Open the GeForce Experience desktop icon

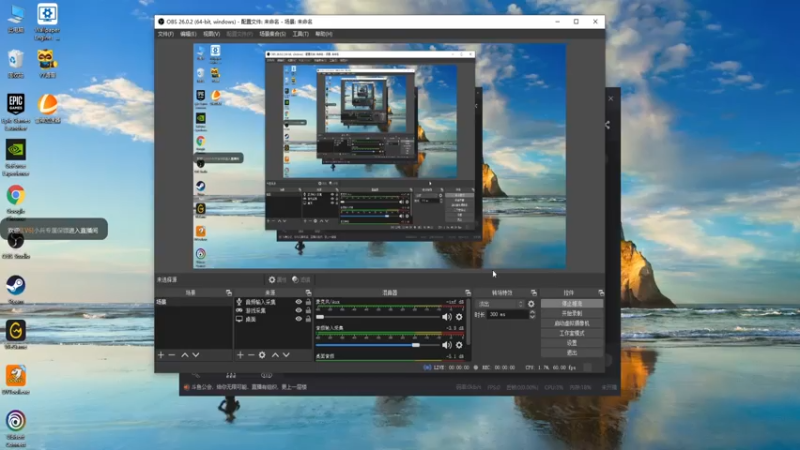coord(16,158)
